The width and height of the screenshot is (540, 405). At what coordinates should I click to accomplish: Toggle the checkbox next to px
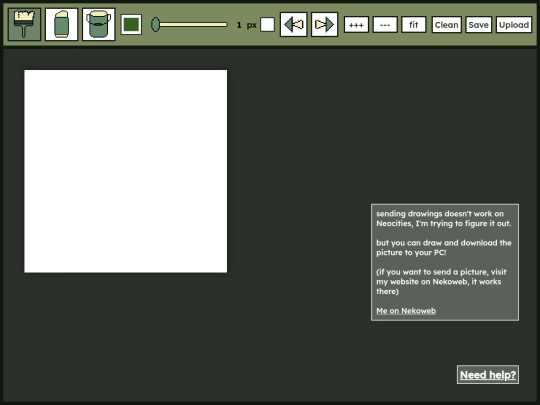tap(267, 25)
